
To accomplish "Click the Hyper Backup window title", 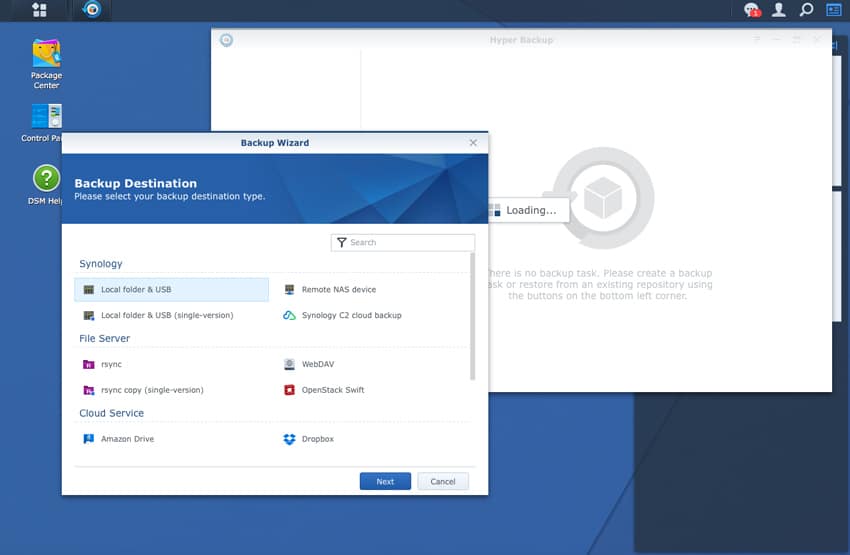I will pyautogui.click(x=521, y=40).
